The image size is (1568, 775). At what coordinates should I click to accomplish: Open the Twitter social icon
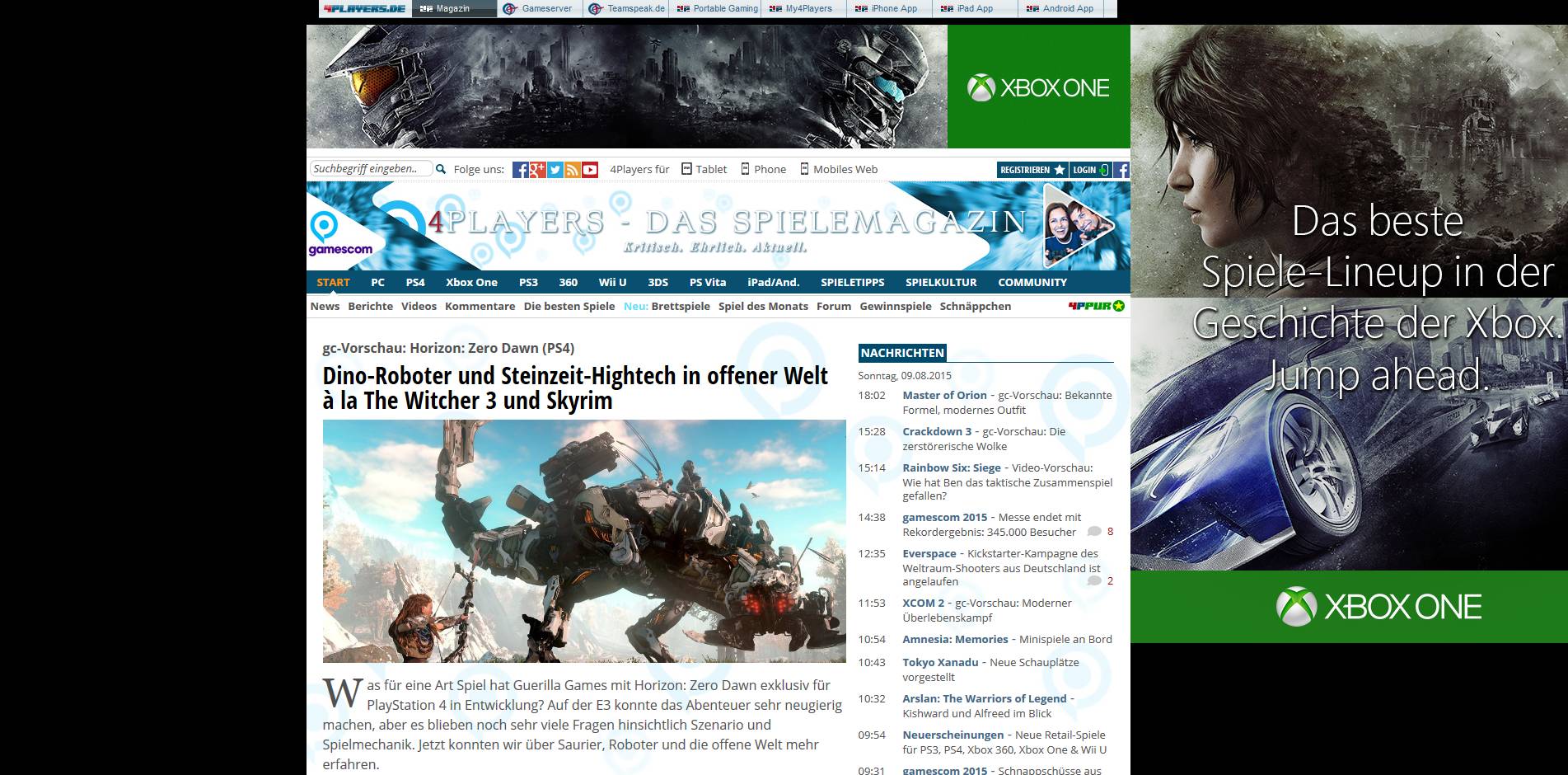click(555, 170)
